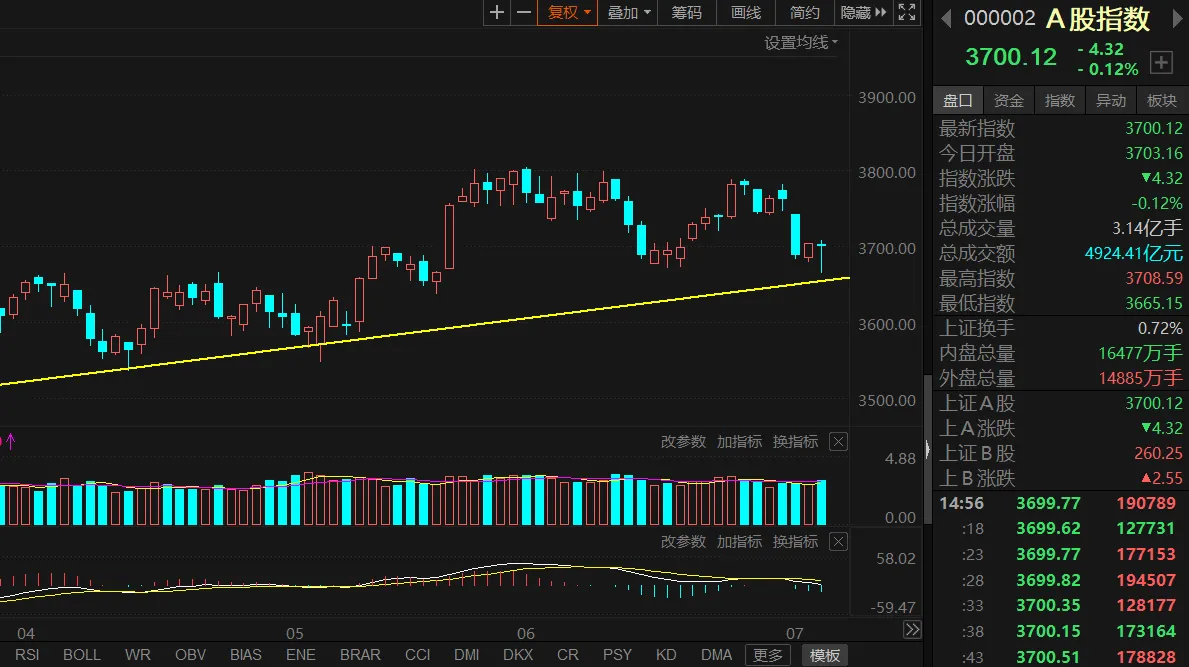Viewport: 1189px width, 667px height.
Task: Click the plus zoom-in chart icon
Action: tap(497, 13)
